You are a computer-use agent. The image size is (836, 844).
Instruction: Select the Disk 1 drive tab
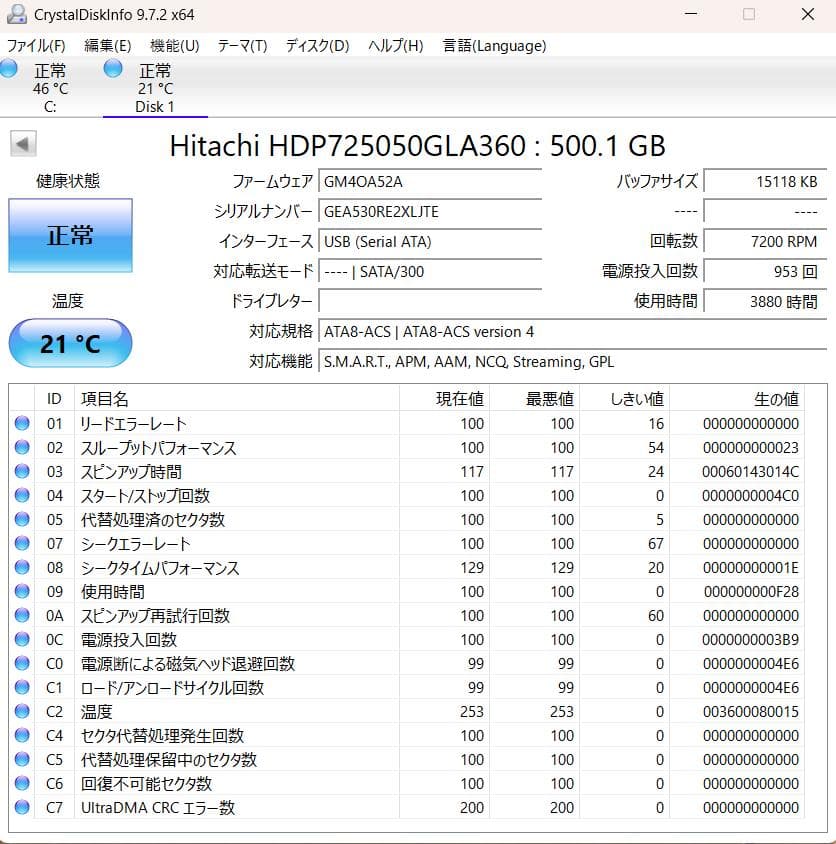[x=155, y=88]
